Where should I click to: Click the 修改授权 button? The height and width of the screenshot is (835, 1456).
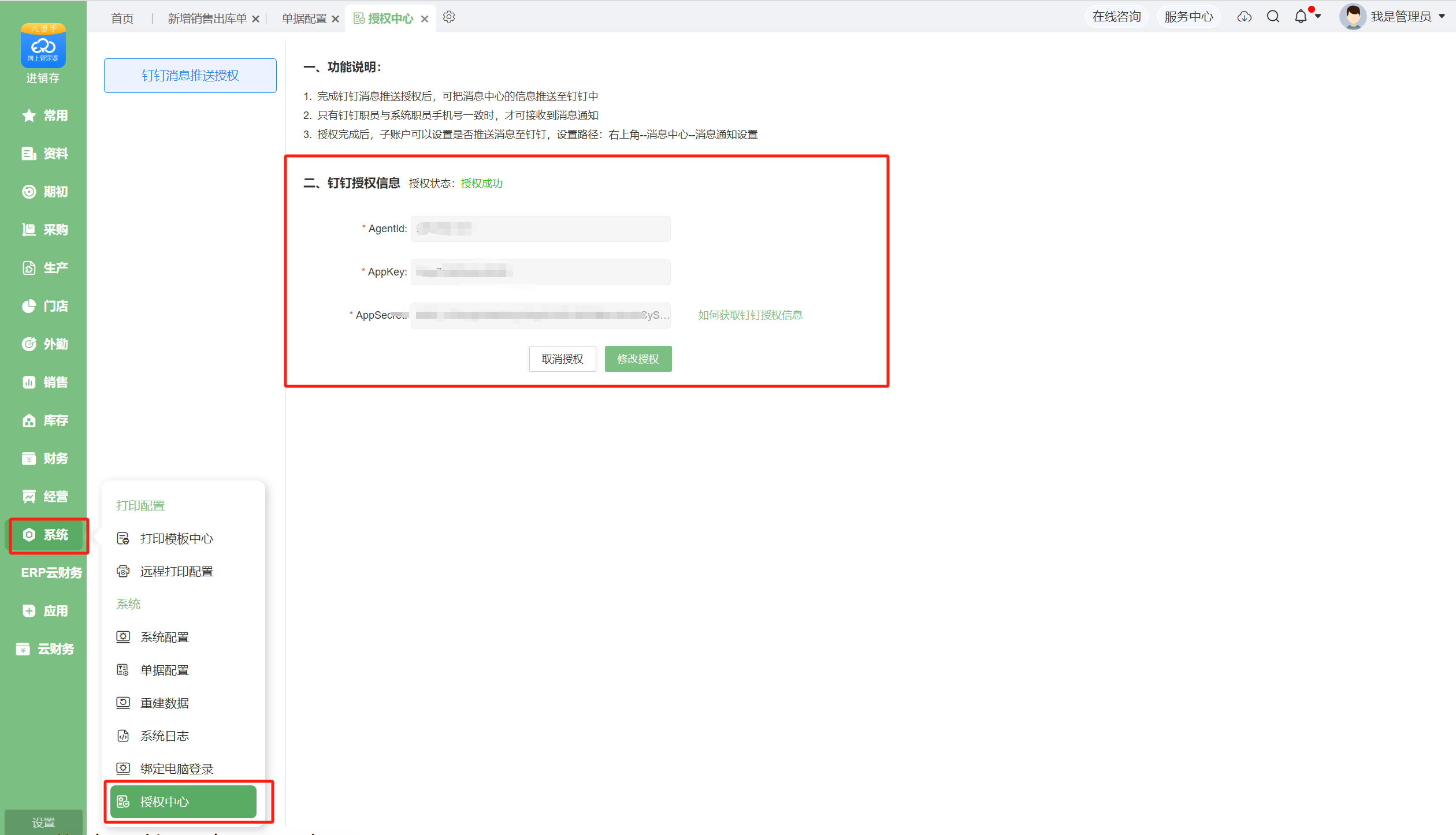(x=638, y=359)
